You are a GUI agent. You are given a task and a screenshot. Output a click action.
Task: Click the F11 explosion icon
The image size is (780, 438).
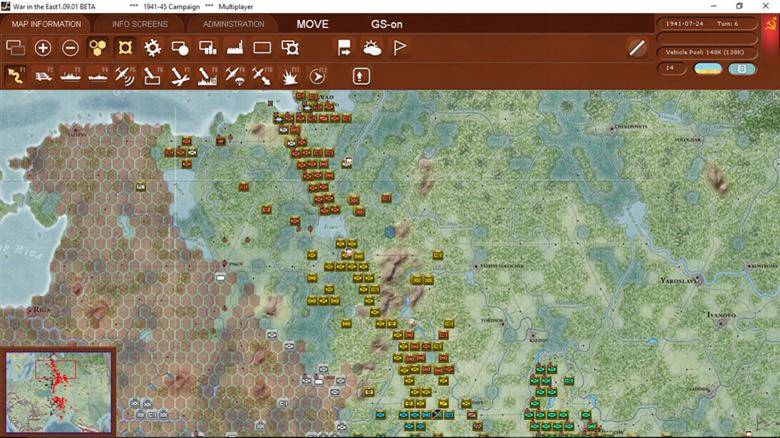pos(290,76)
